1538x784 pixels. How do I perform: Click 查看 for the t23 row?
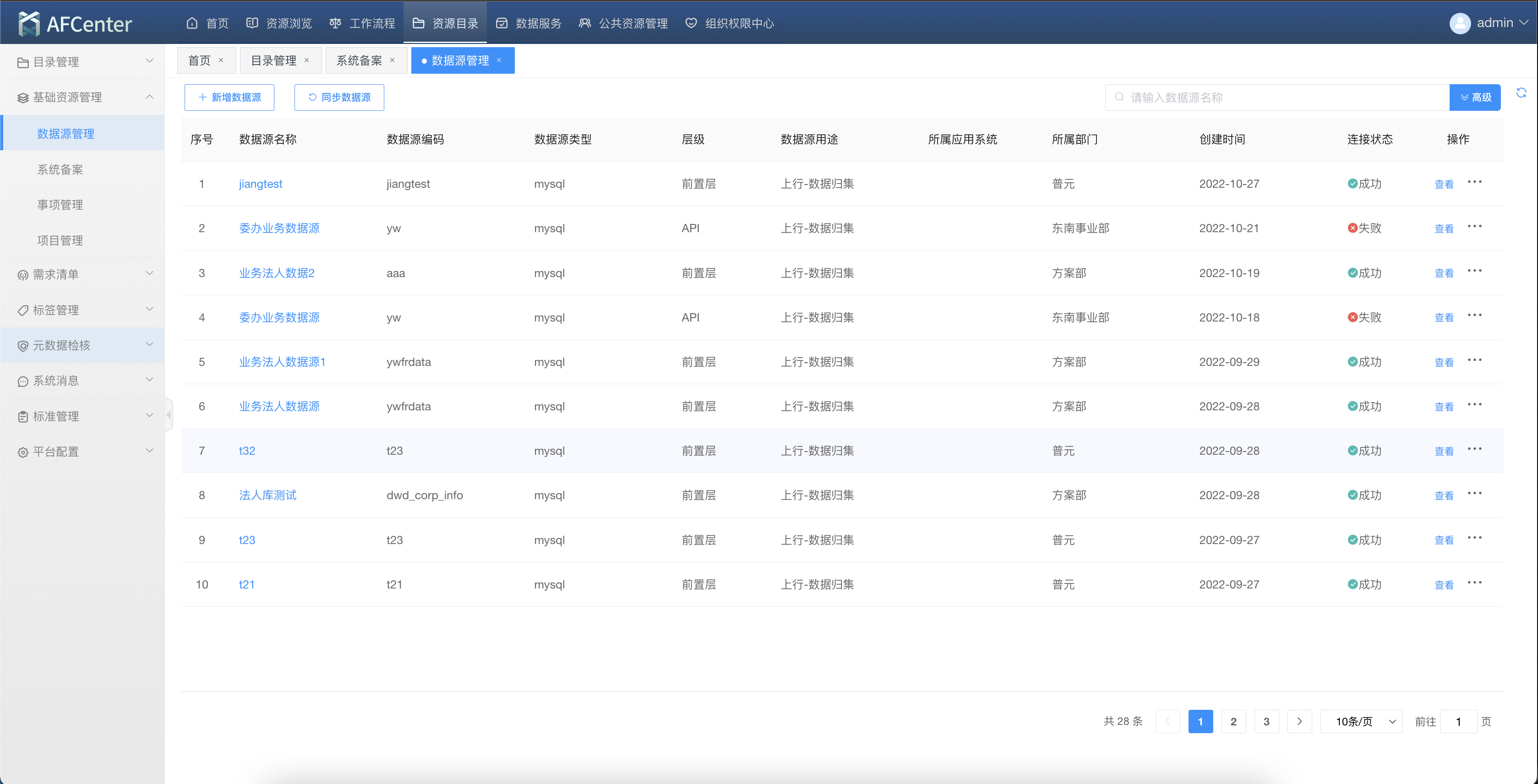1444,540
